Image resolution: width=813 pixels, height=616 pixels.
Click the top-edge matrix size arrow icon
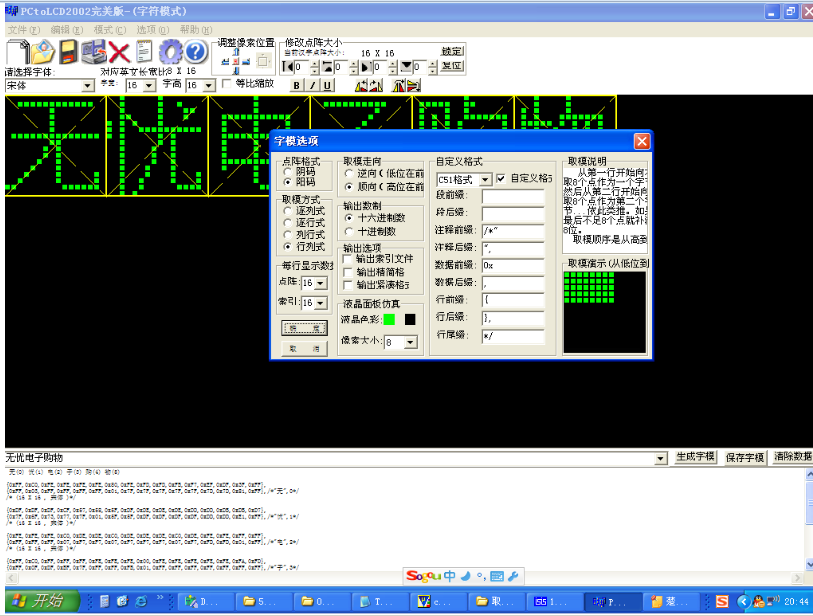pyautogui.click(x=327, y=67)
